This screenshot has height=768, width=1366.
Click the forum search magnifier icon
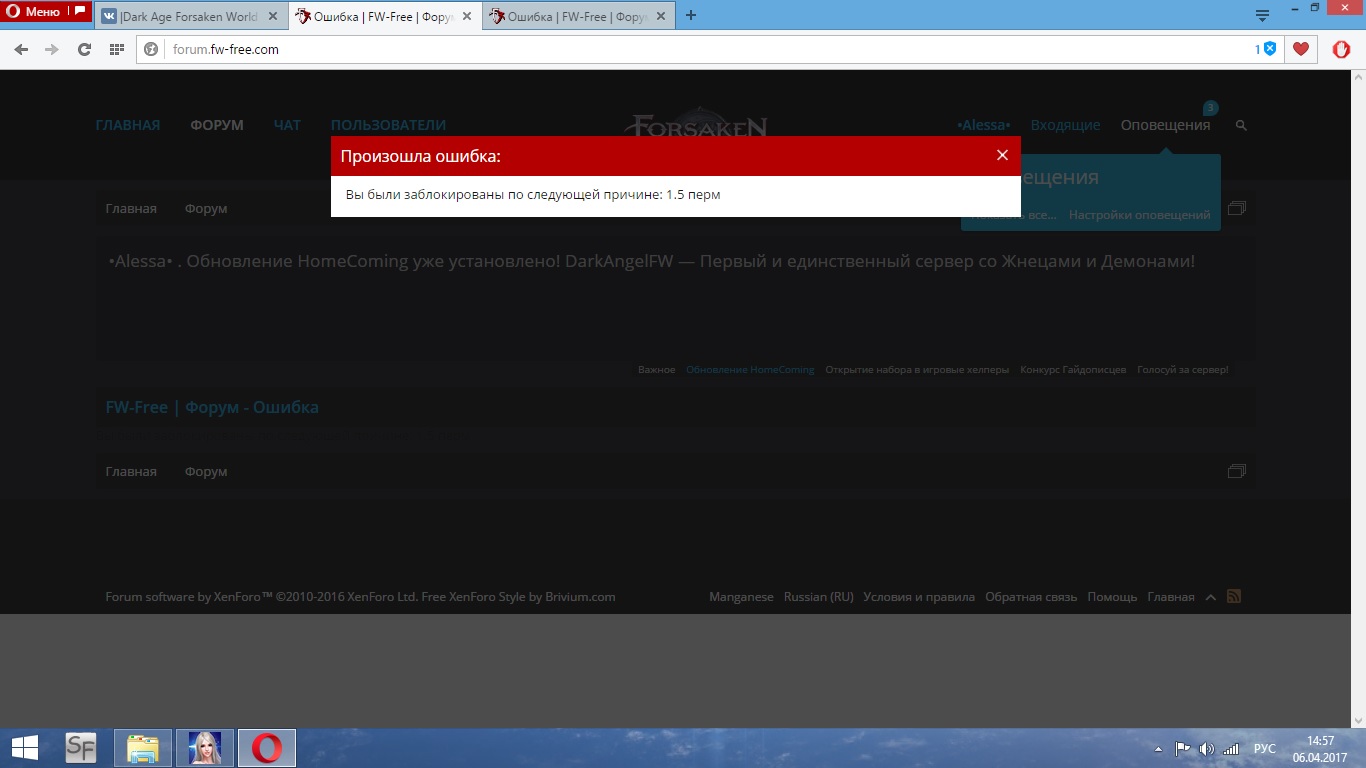[1241, 126]
